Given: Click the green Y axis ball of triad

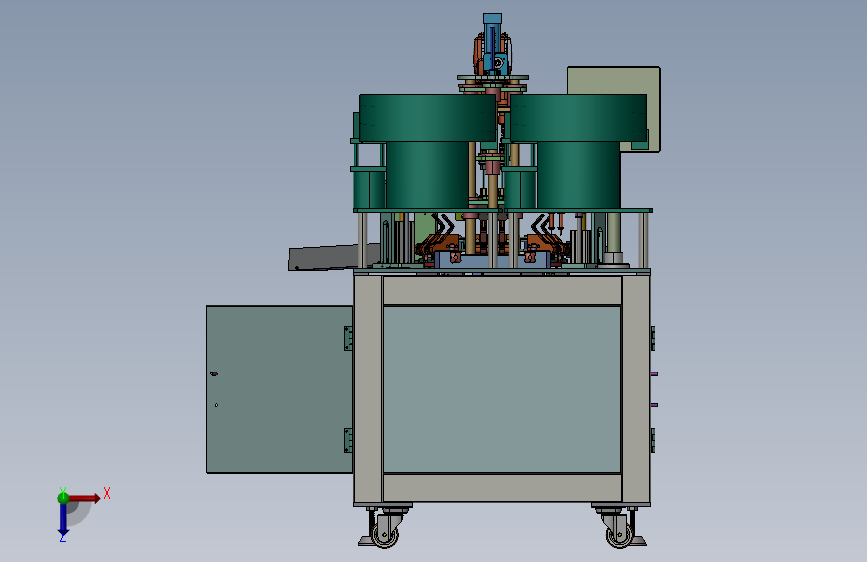Looking at the screenshot, I should pos(63,497).
